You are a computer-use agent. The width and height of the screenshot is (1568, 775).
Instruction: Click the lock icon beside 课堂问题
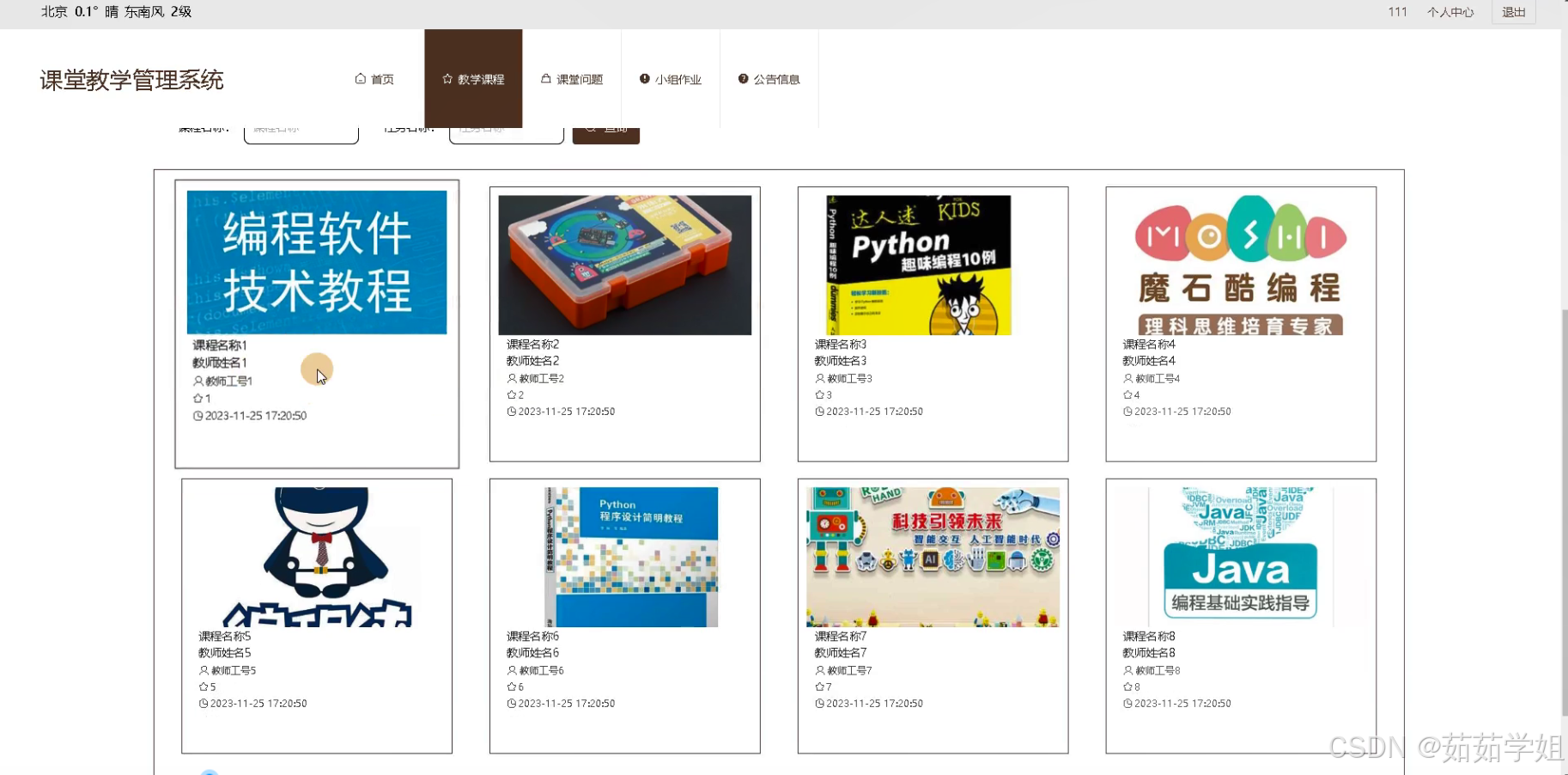pos(546,78)
